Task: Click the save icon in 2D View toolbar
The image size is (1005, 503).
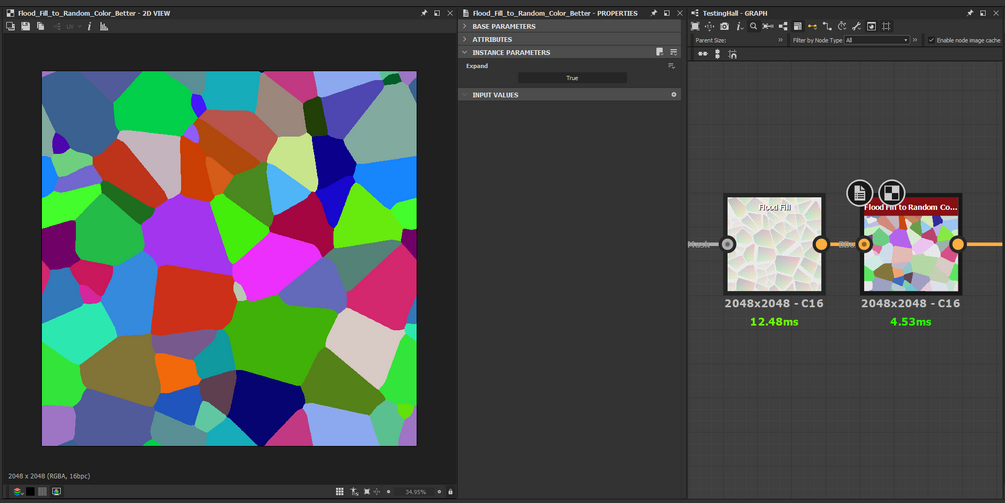Action: click(25, 26)
